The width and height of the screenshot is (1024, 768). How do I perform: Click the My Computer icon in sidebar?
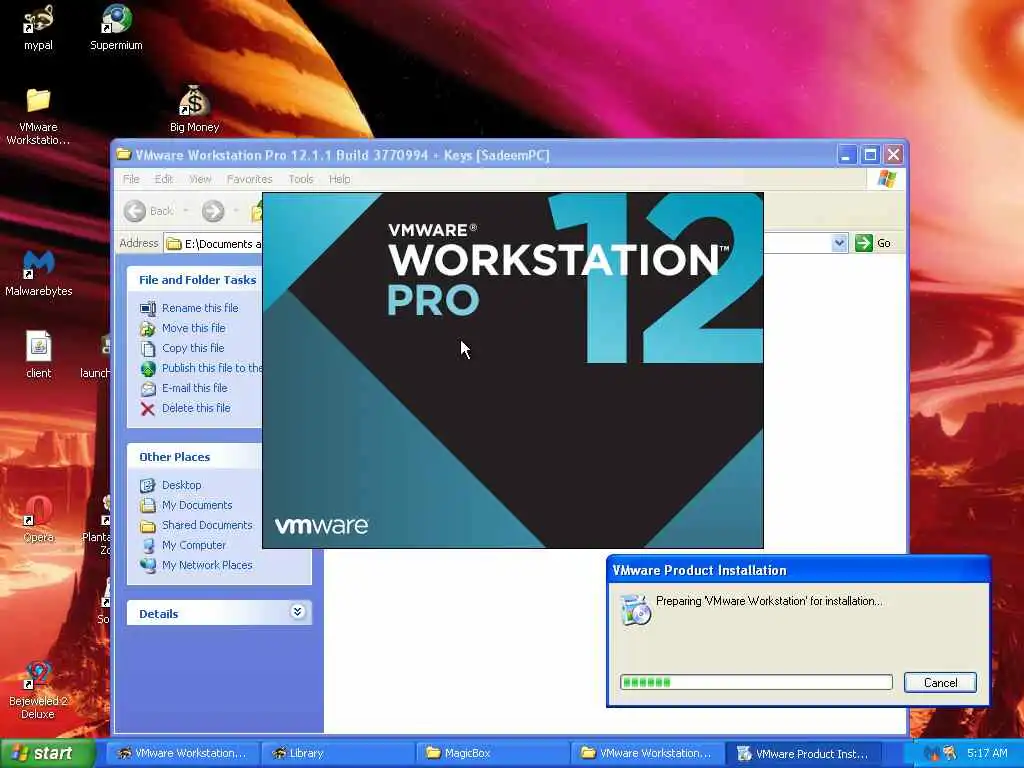click(148, 545)
